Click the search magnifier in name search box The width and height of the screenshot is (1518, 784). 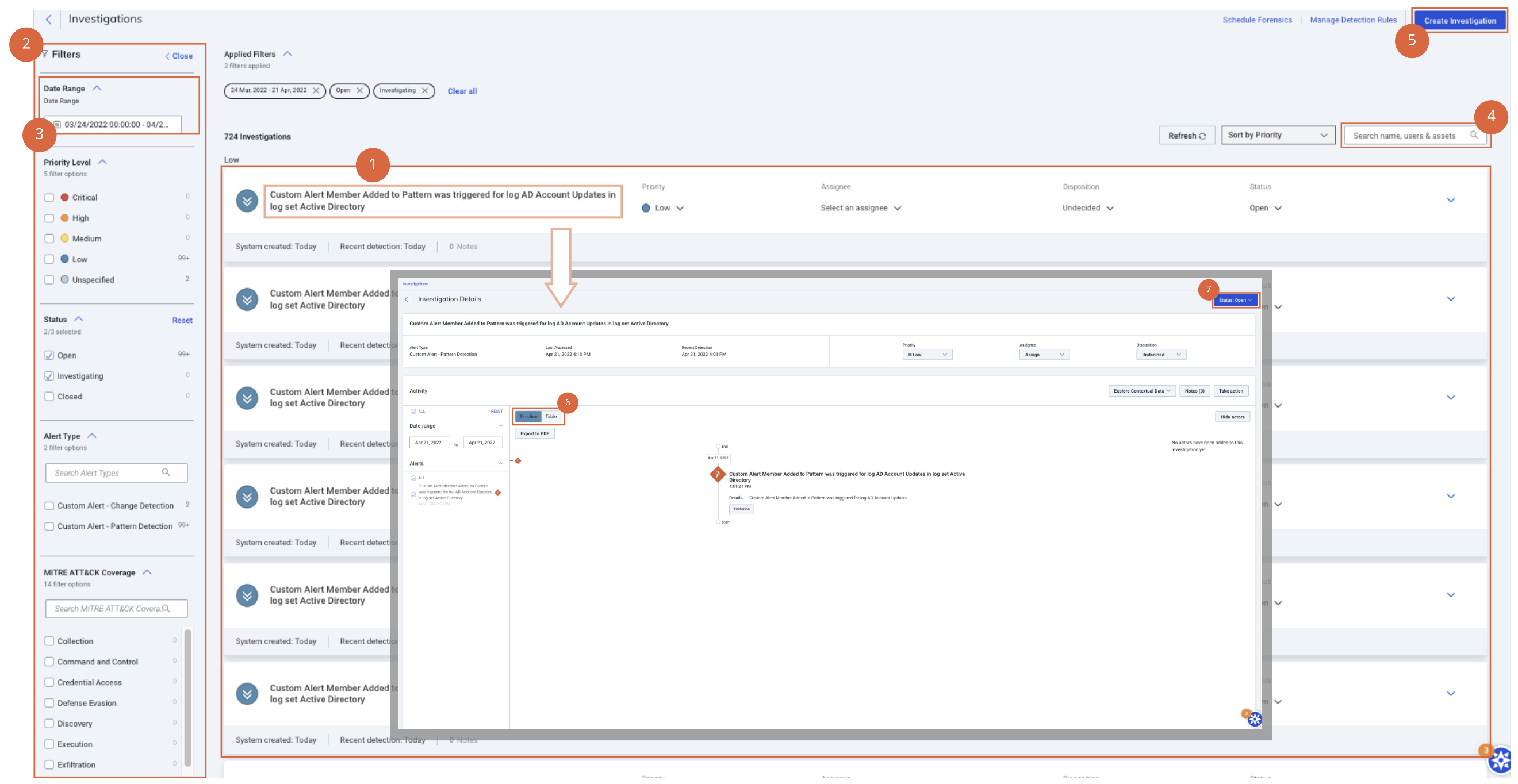1473,135
